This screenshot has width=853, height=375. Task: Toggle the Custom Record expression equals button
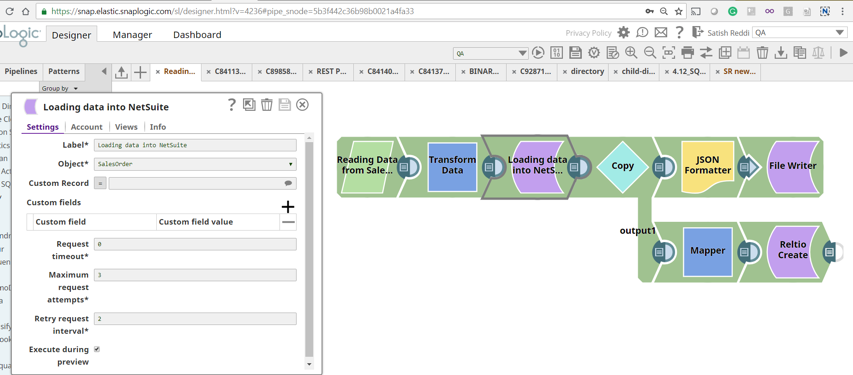pos(100,183)
